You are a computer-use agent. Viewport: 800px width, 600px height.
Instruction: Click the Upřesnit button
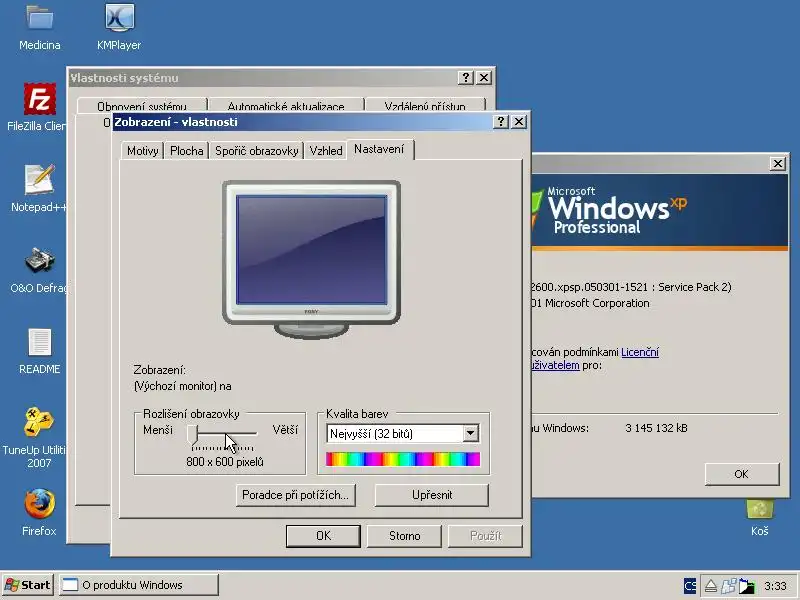point(432,495)
